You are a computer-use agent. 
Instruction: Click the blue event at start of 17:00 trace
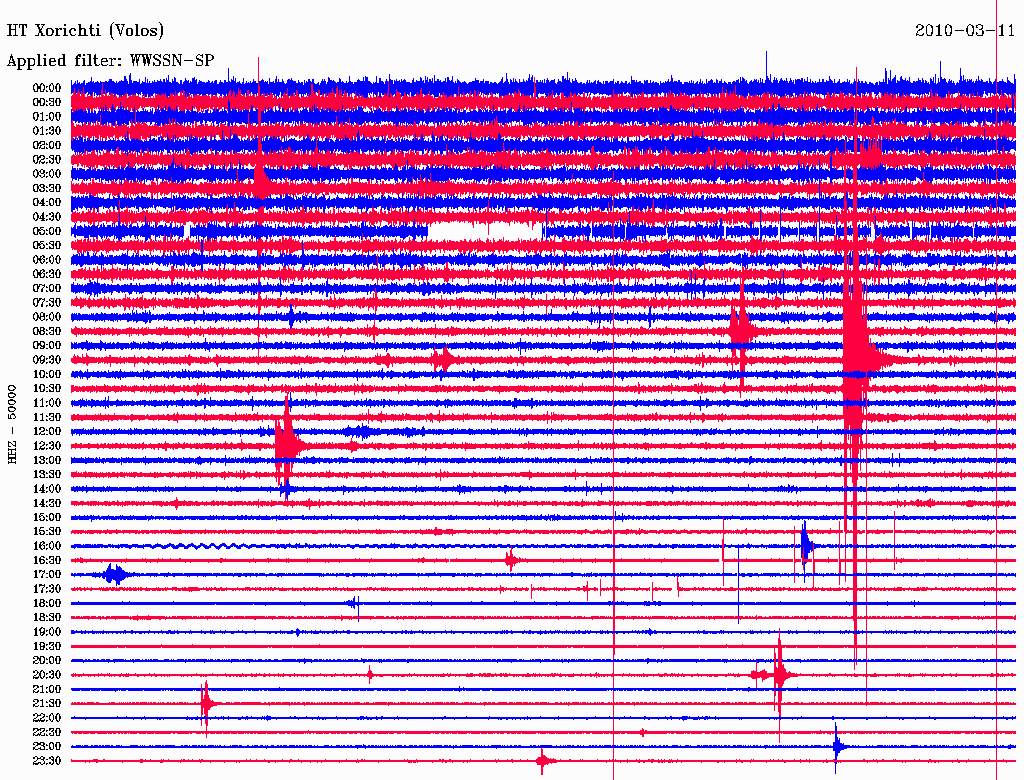point(116,574)
